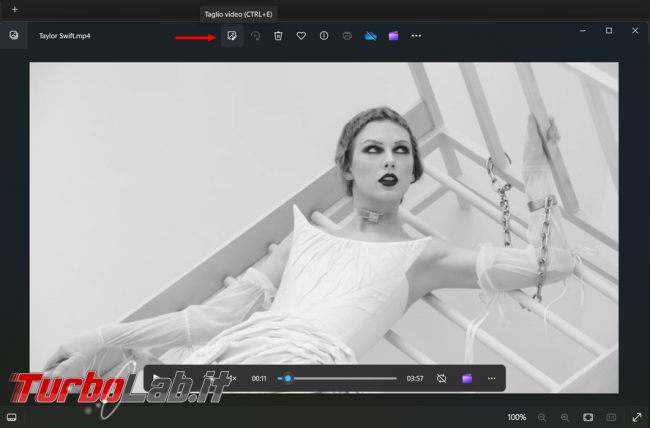The width and height of the screenshot is (650, 428).
Task: Fit video to window
Action: pyautogui.click(x=588, y=417)
